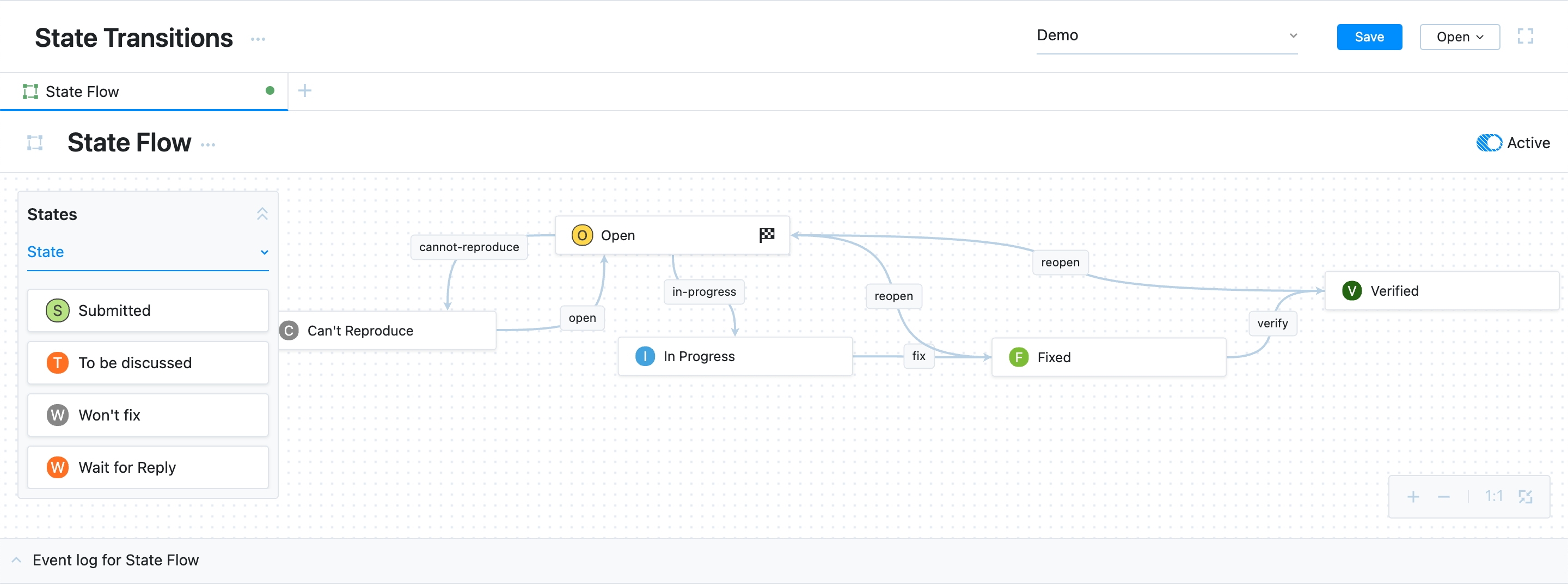Switch to the State Flow tab
The width and height of the screenshot is (1568, 585).
pyautogui.click(x=82, y=92)
